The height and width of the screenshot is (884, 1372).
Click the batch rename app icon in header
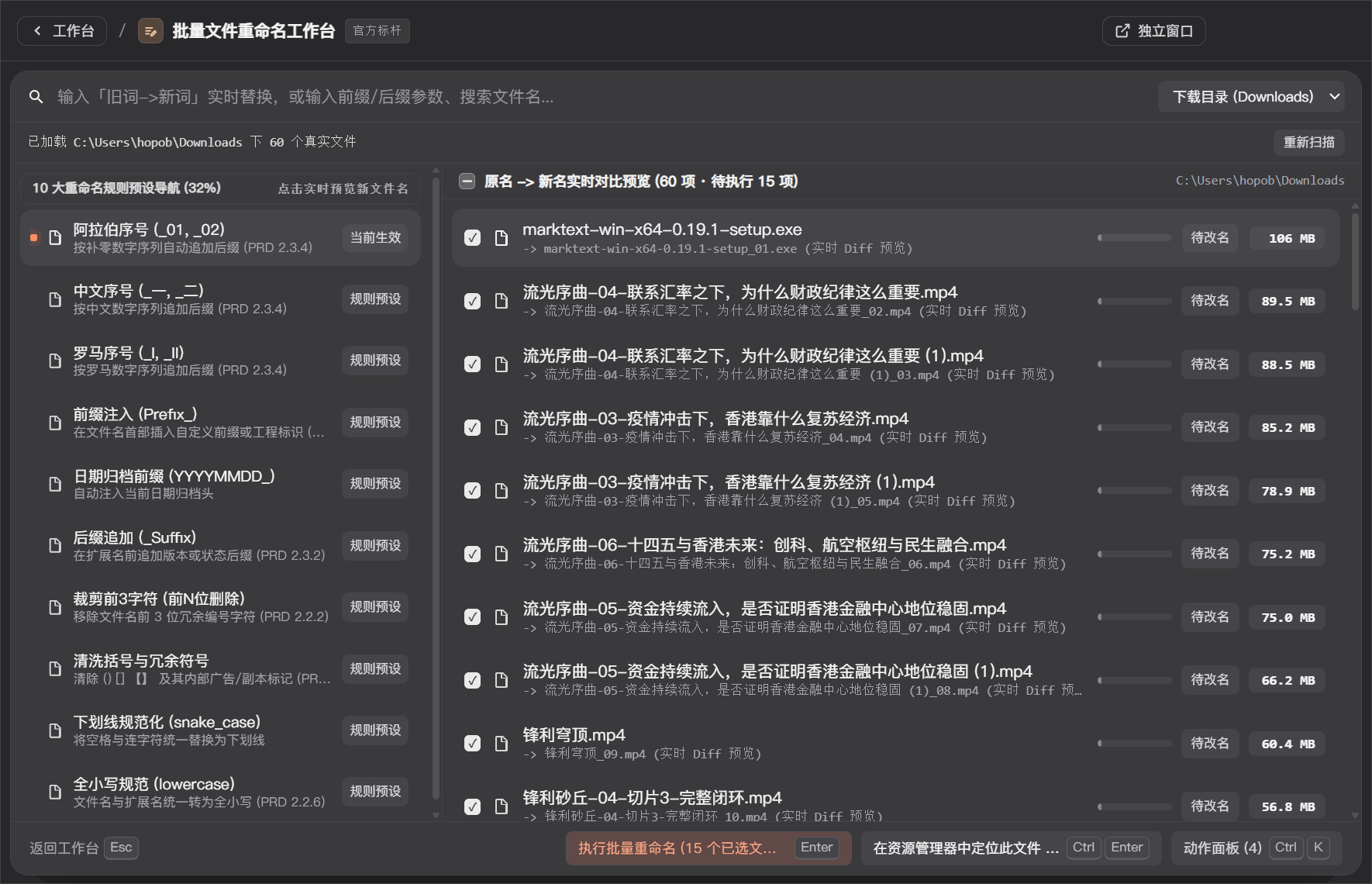click(150, 31)
